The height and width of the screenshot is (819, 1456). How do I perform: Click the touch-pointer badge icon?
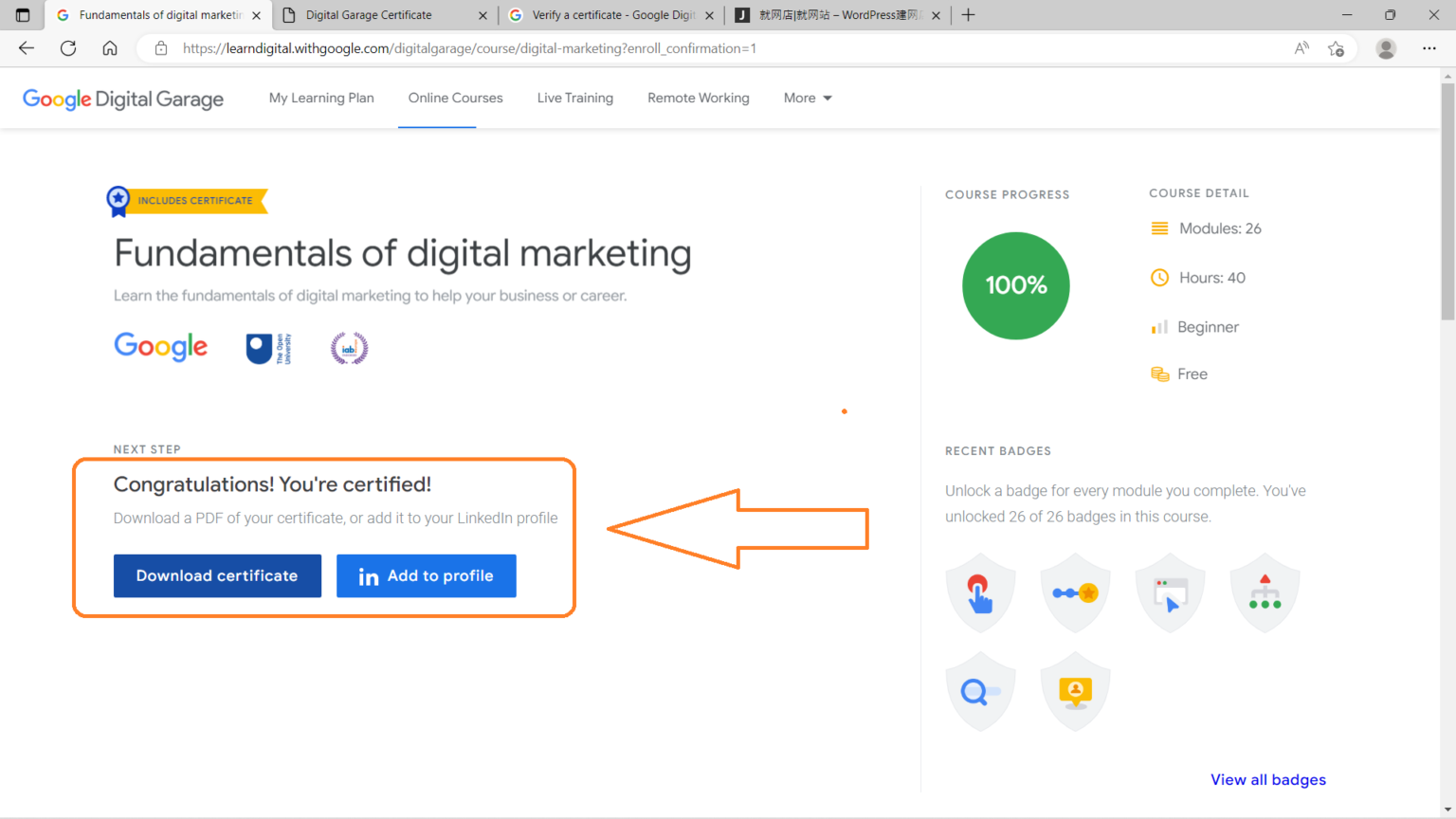click(x=980, y=593)
